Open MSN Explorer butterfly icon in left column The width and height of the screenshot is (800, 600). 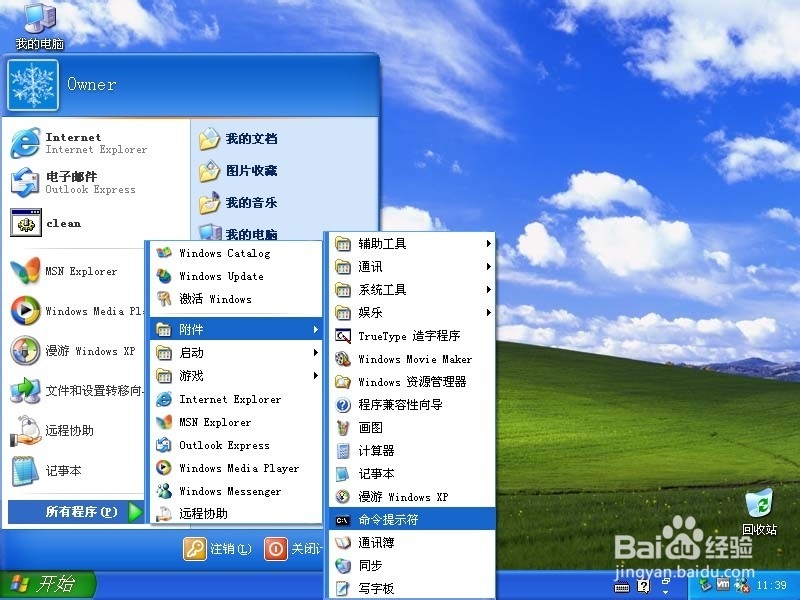click(x=26, y=271)
